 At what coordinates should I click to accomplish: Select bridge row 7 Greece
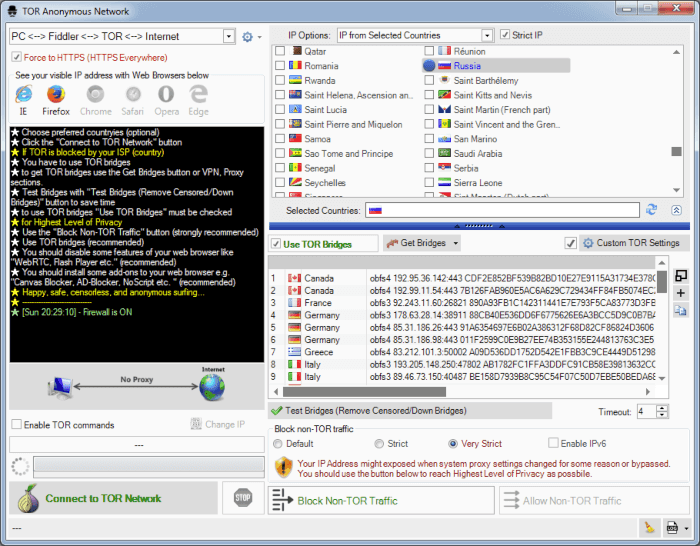[462, 352]
